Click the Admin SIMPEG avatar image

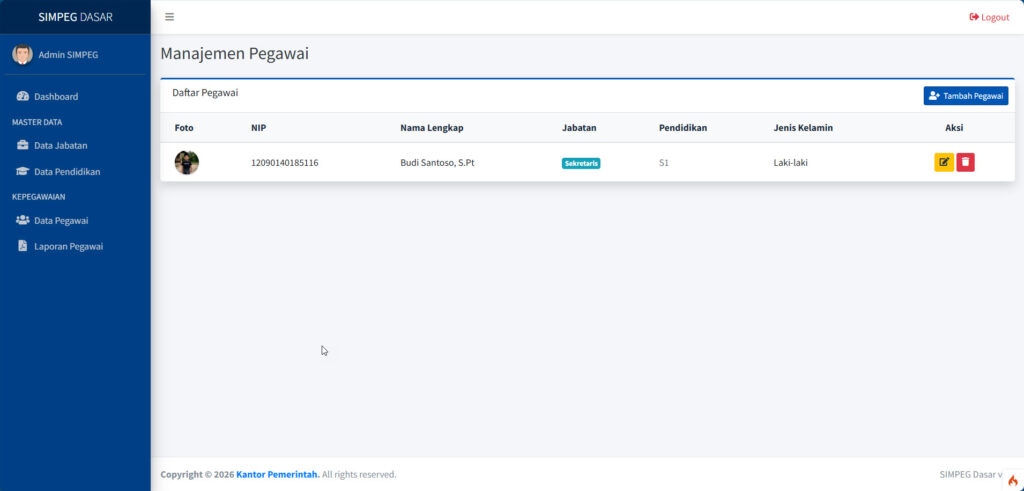point(22,54)
